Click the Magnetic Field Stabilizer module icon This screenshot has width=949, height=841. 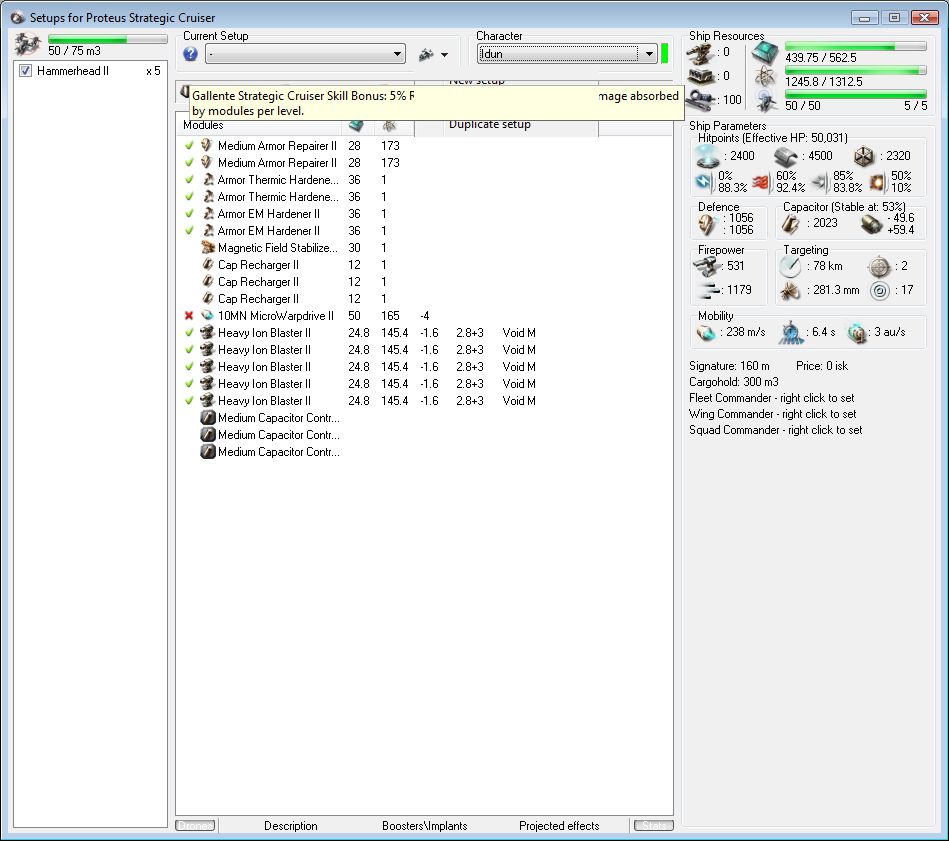pyautogui.click(x=208, y=248)
